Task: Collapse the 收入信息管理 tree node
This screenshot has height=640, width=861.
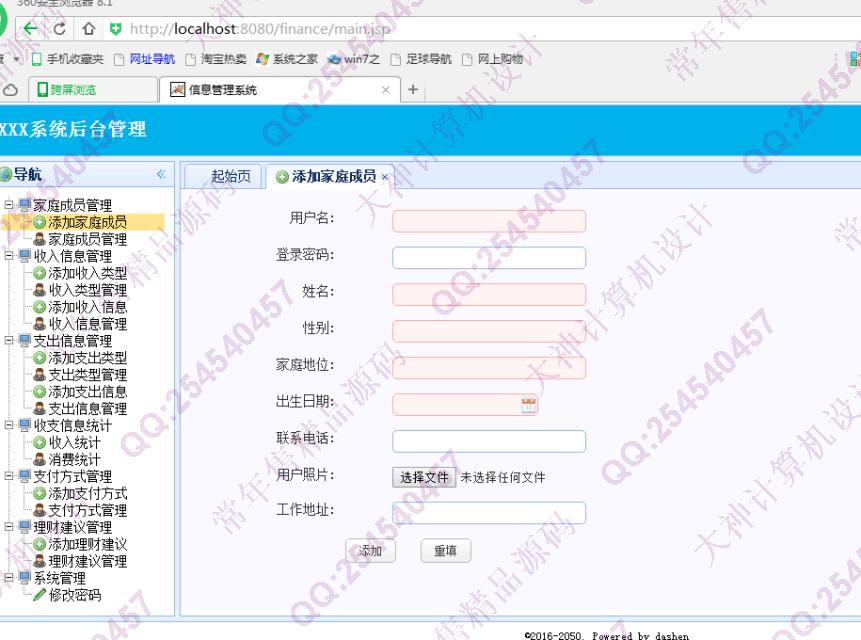Action: tap(9, 256)
